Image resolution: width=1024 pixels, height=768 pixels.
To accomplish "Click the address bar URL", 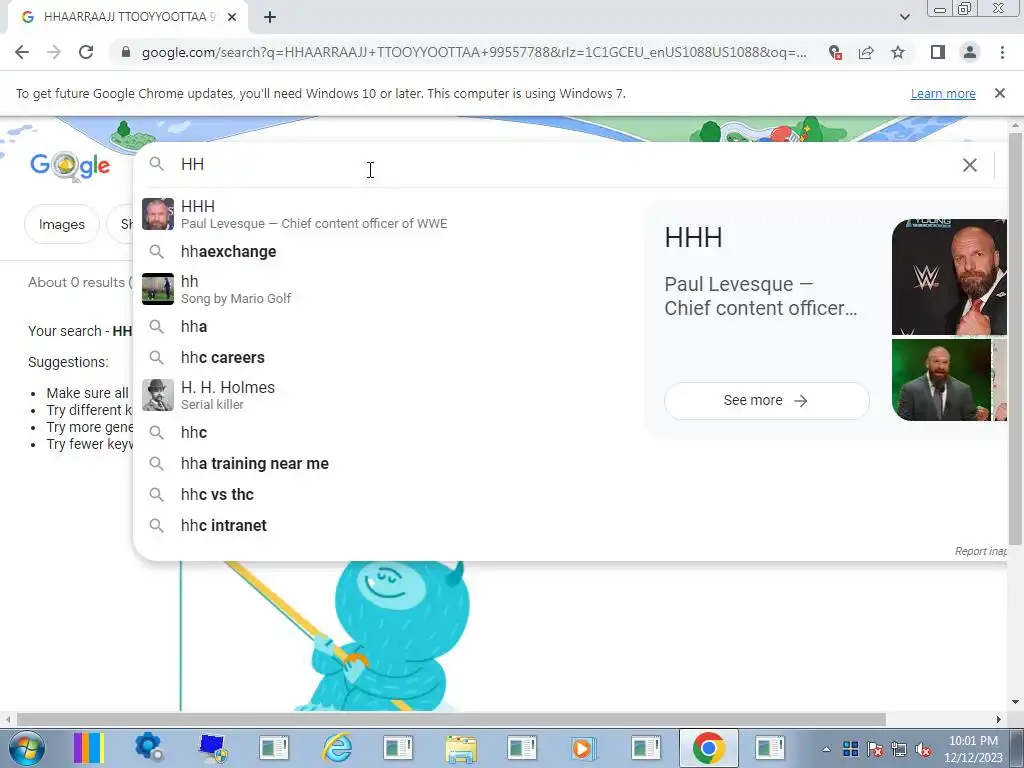I will click(473, 52).
